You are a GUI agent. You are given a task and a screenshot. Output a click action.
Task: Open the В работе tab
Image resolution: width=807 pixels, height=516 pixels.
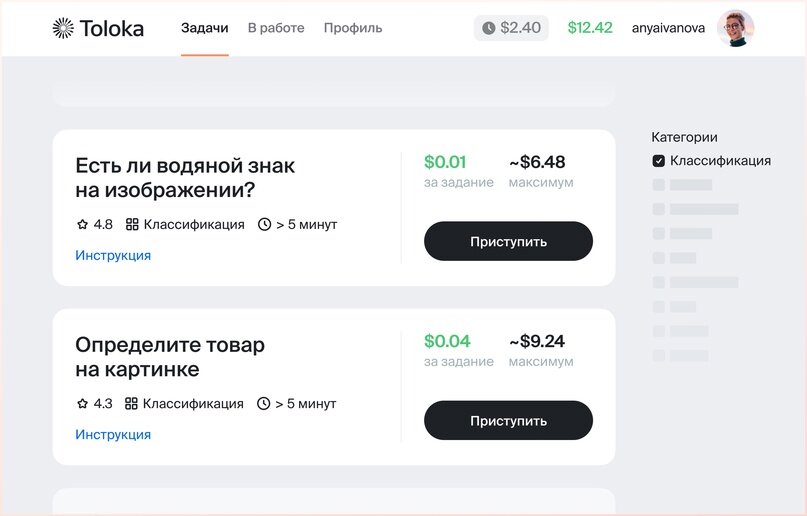276,28
